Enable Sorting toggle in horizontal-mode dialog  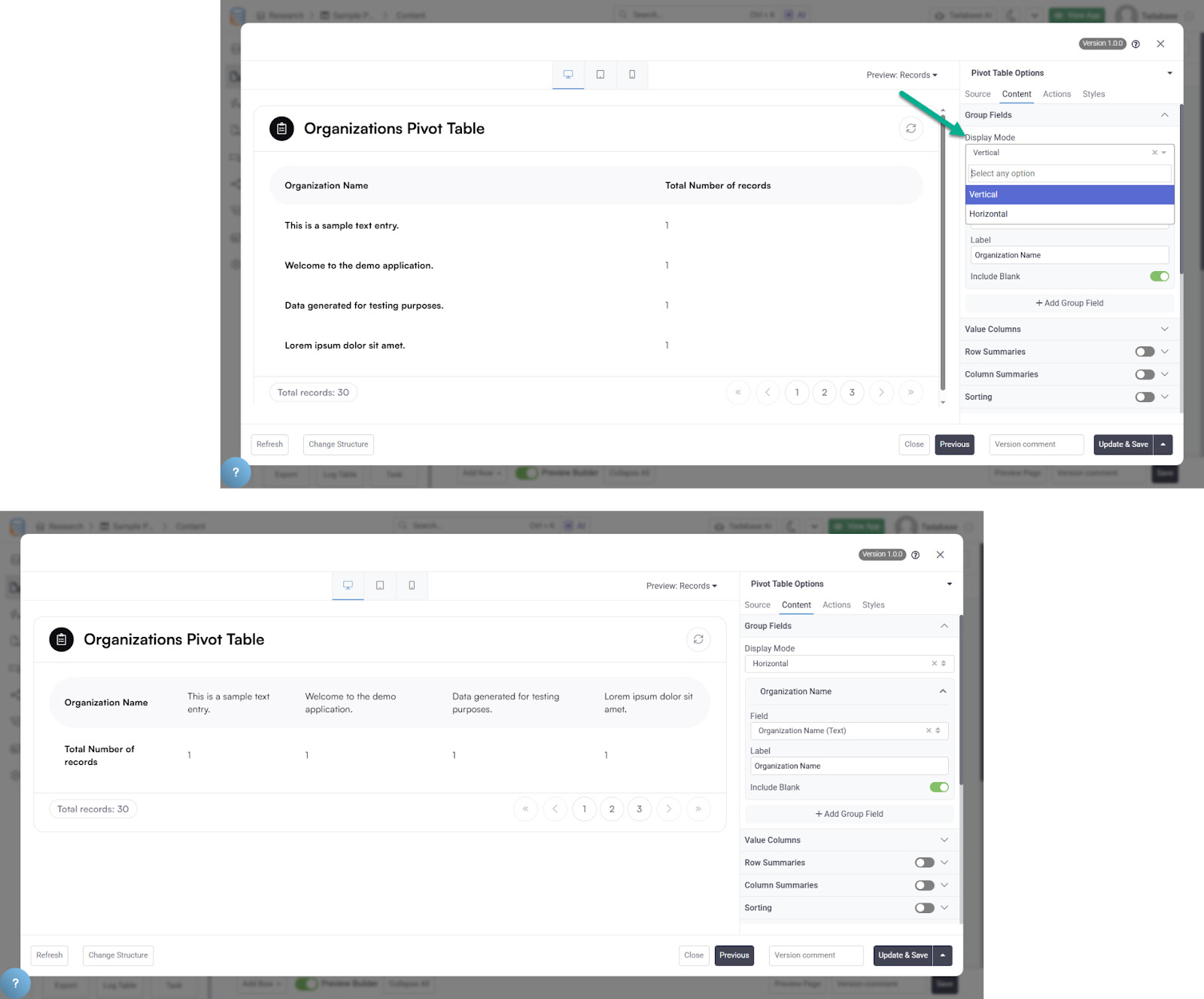[x=924, y=908]
